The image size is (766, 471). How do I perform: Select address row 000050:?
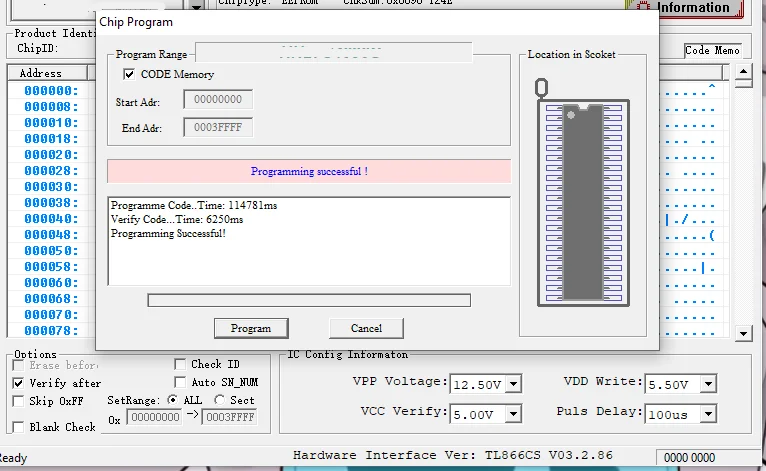(51, 251)
